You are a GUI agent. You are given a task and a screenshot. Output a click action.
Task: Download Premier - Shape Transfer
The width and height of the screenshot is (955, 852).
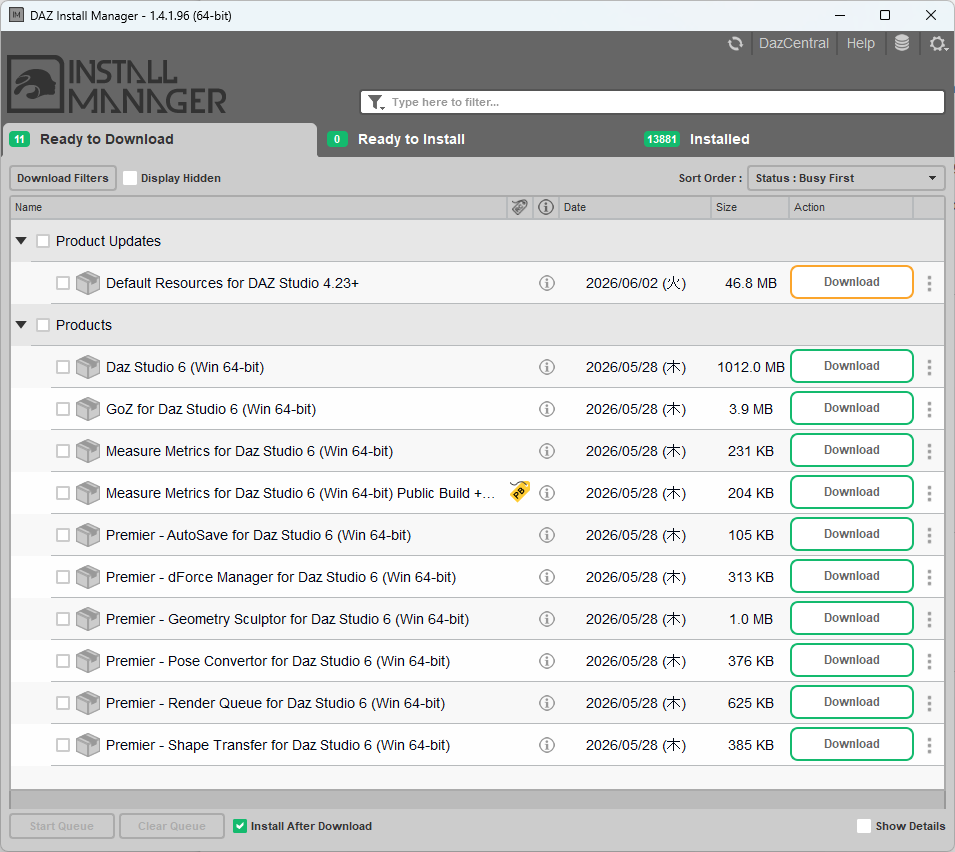pos(851,744)
